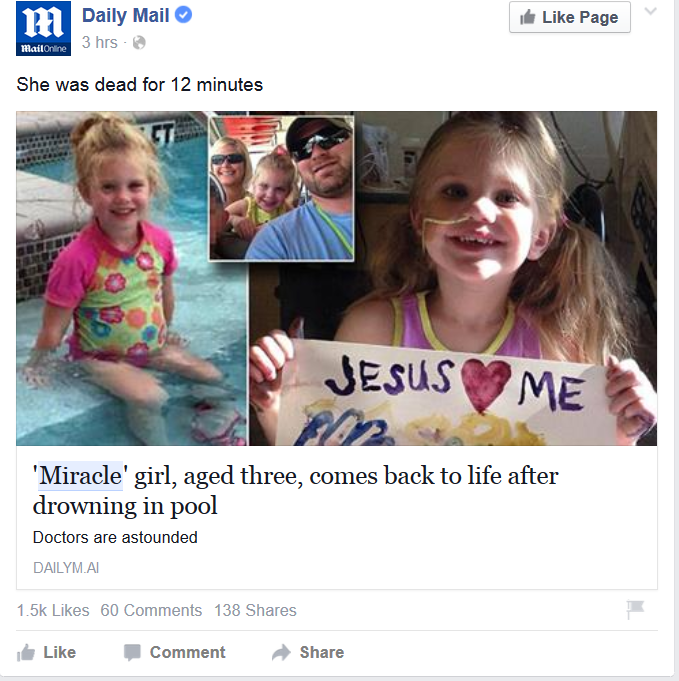Click the Daily Mail page logo
This screenshot has width=679, height=681.
tap(43, 28)
